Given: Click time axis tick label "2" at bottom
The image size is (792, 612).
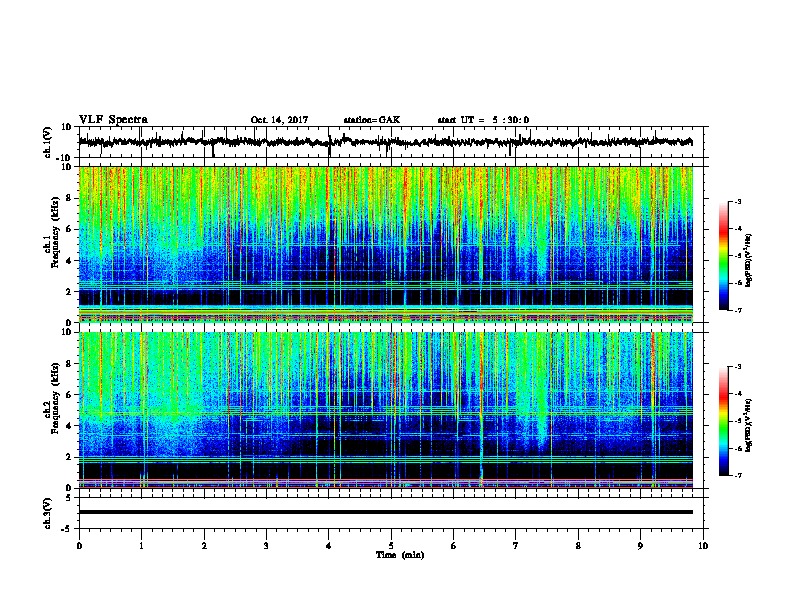Looking at the screenshot, I should pyautogui.click(x=204, y=546).
